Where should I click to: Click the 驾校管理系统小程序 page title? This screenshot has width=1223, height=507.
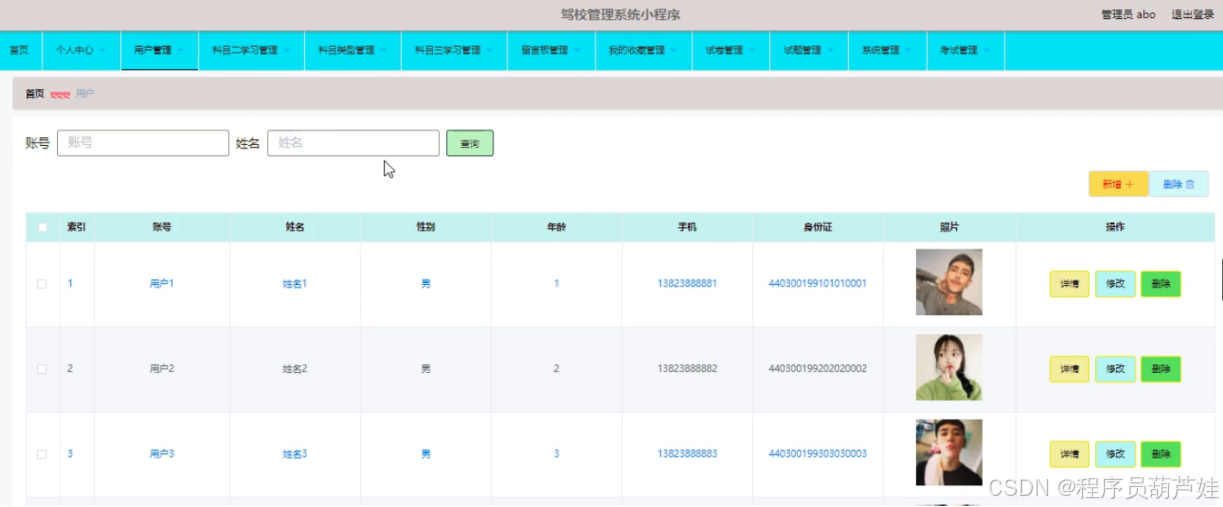[x=621, y=14]
